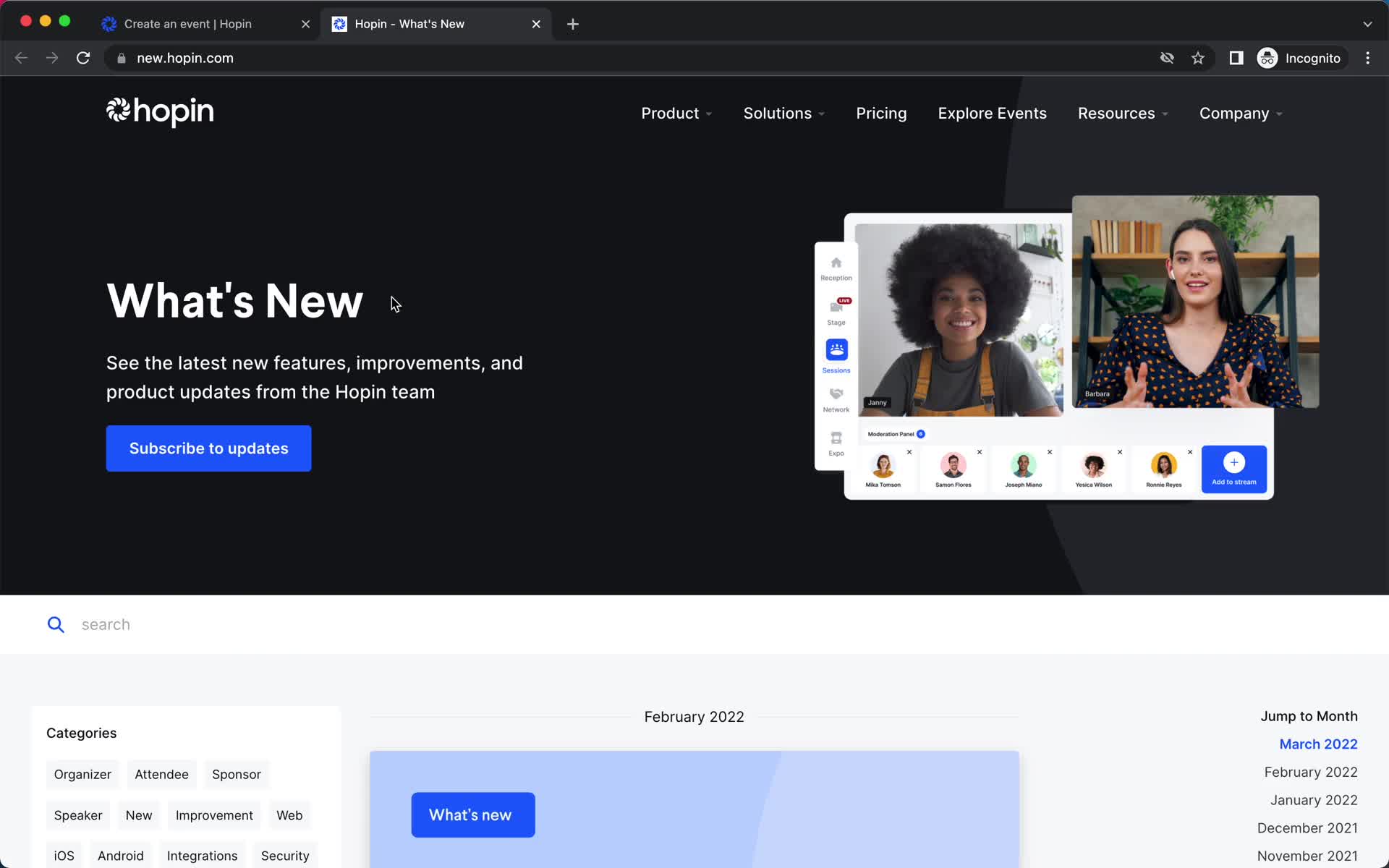
Task: Click Joseph Miano's avatar in moderation panel
Action: click(x=1024, y=464)
